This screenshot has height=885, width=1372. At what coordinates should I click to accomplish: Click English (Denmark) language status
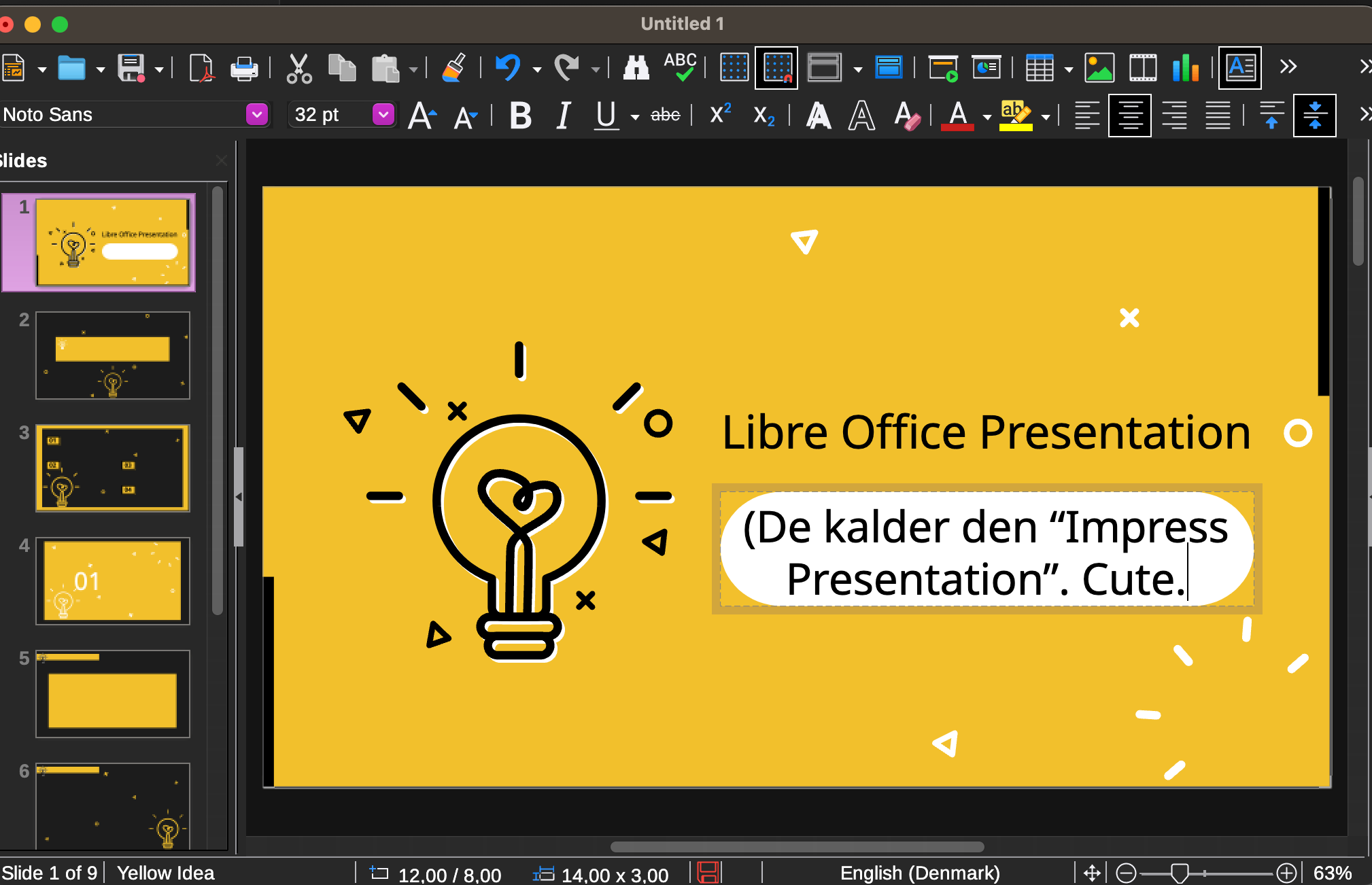[920, 873]
